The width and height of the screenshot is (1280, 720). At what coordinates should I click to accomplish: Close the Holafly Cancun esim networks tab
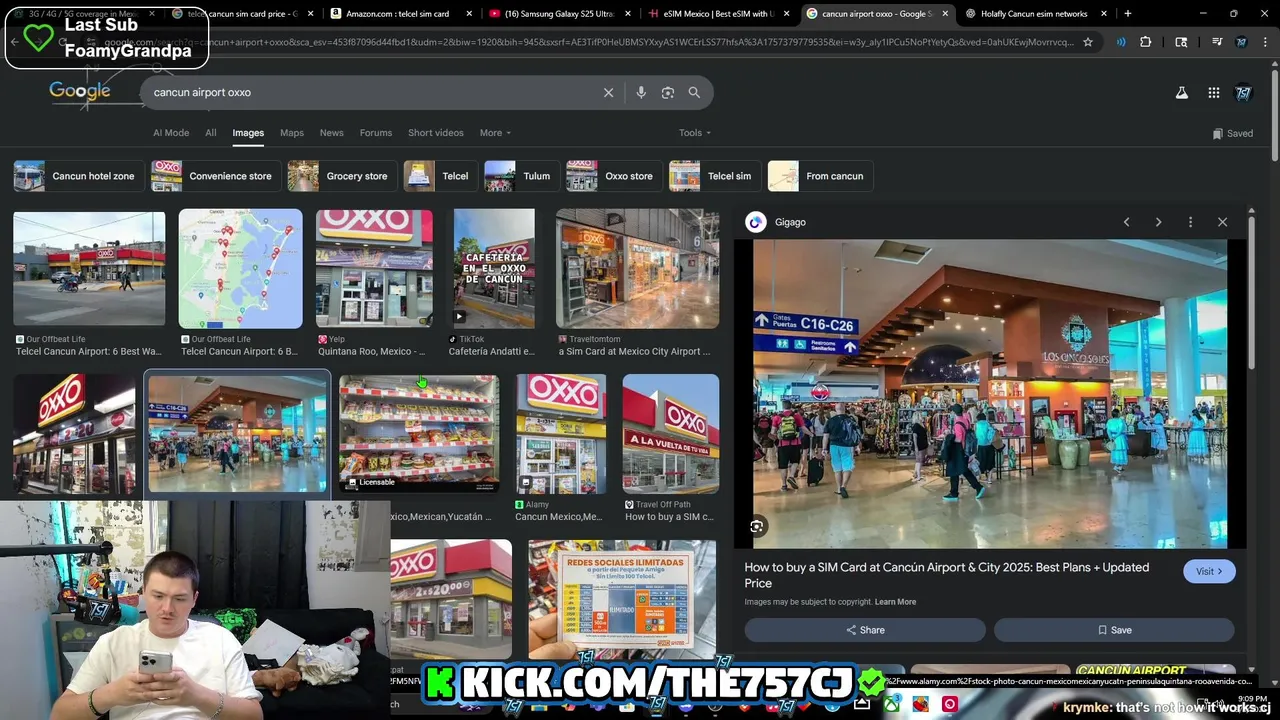coord(1105,14)
